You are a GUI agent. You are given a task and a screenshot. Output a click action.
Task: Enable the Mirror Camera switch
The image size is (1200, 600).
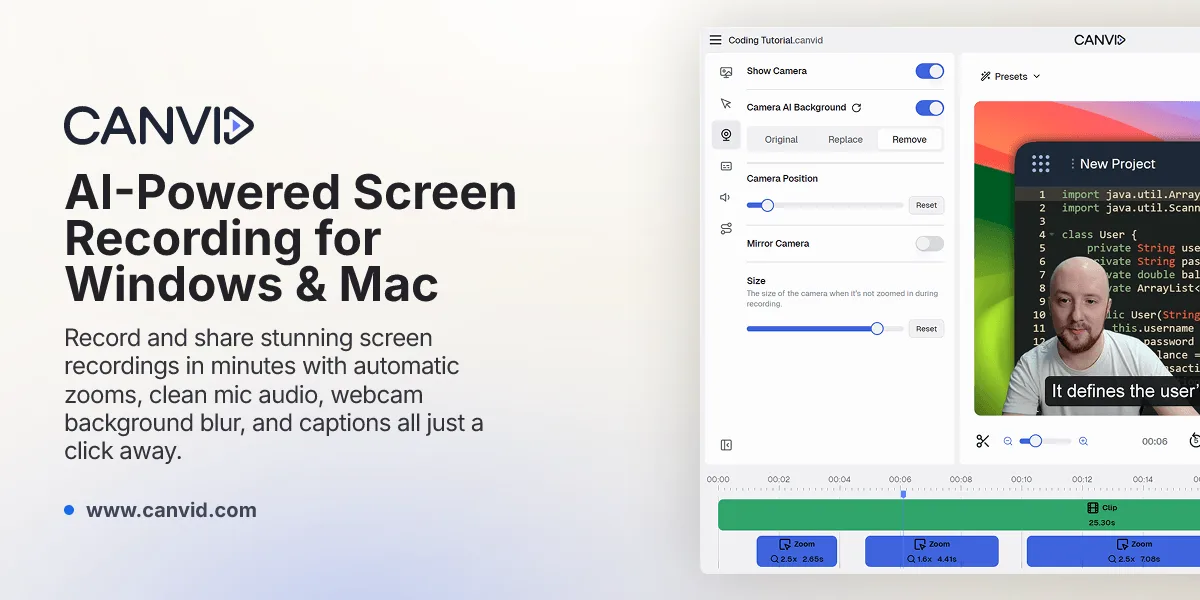930,244
